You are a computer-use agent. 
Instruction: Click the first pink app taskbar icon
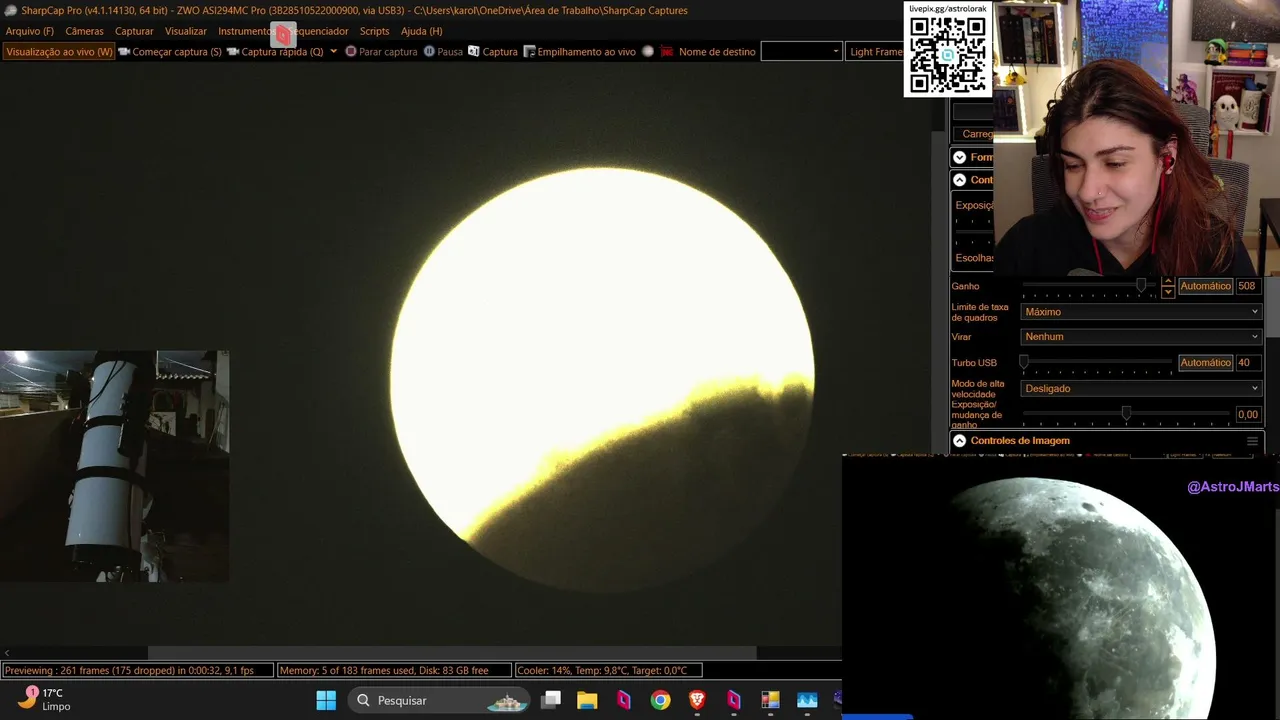tap(624, 700)
